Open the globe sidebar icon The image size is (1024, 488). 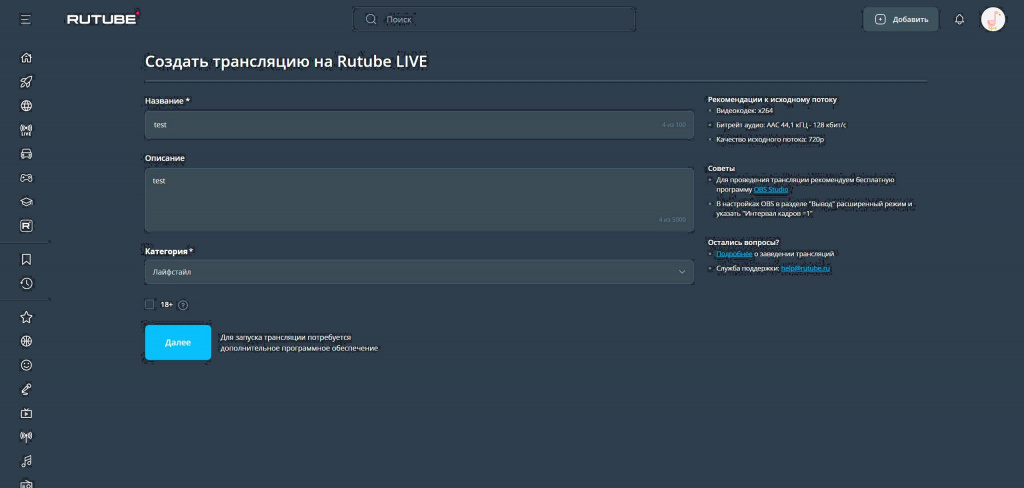[x=26, y=106]
